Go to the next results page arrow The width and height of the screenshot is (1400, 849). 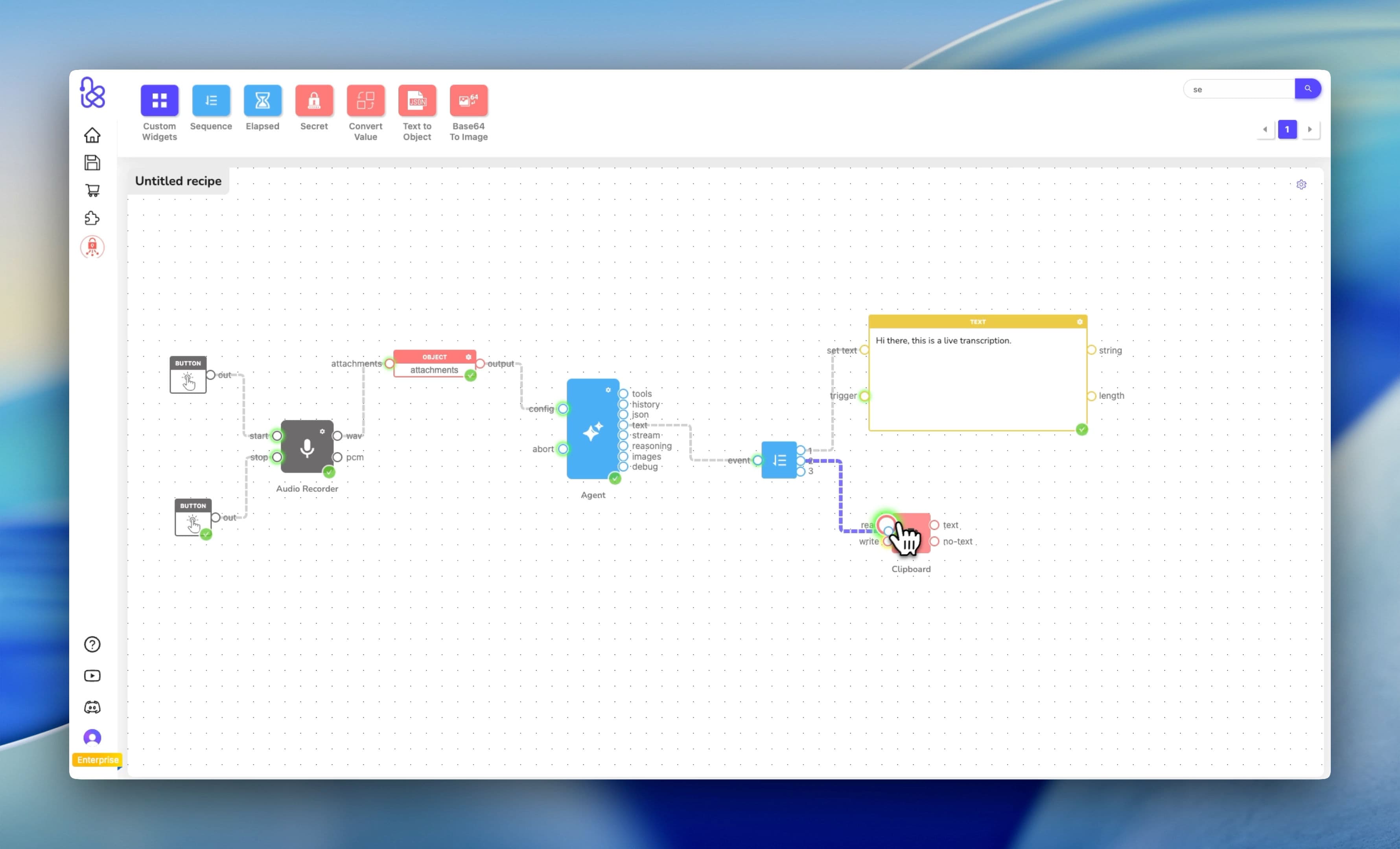tap(1310, 129)
